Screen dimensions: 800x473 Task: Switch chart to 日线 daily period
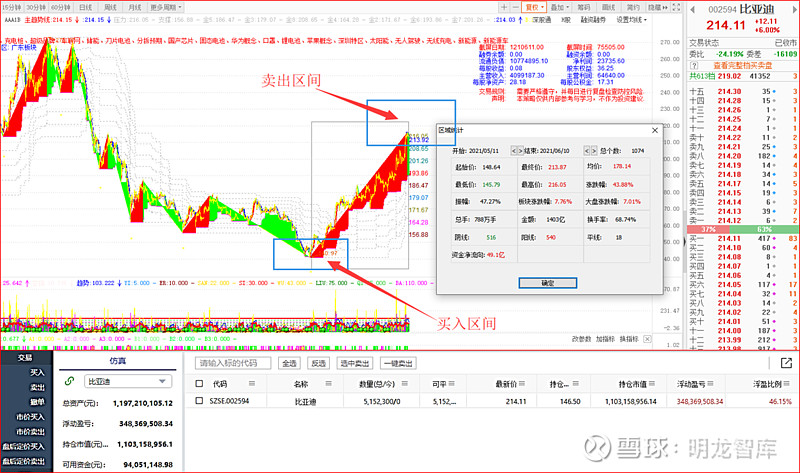pos(86,7)
